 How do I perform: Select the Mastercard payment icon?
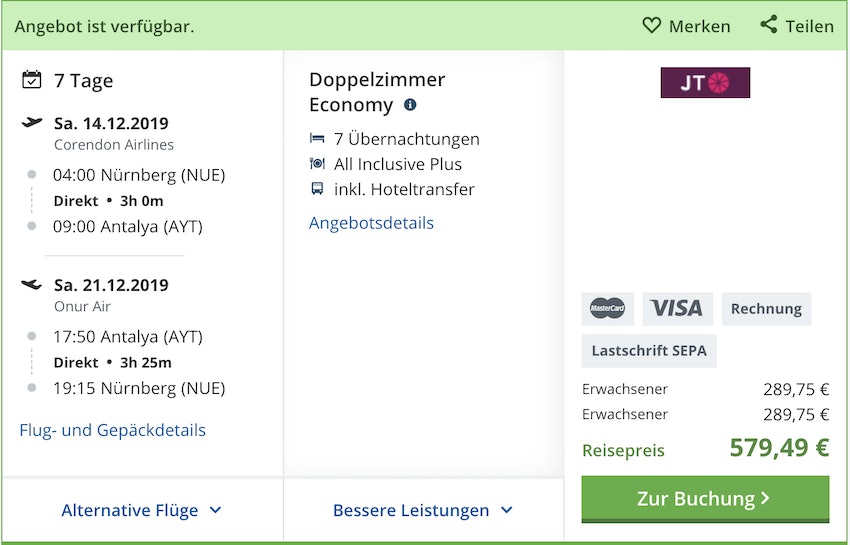(x=607, y=309)
